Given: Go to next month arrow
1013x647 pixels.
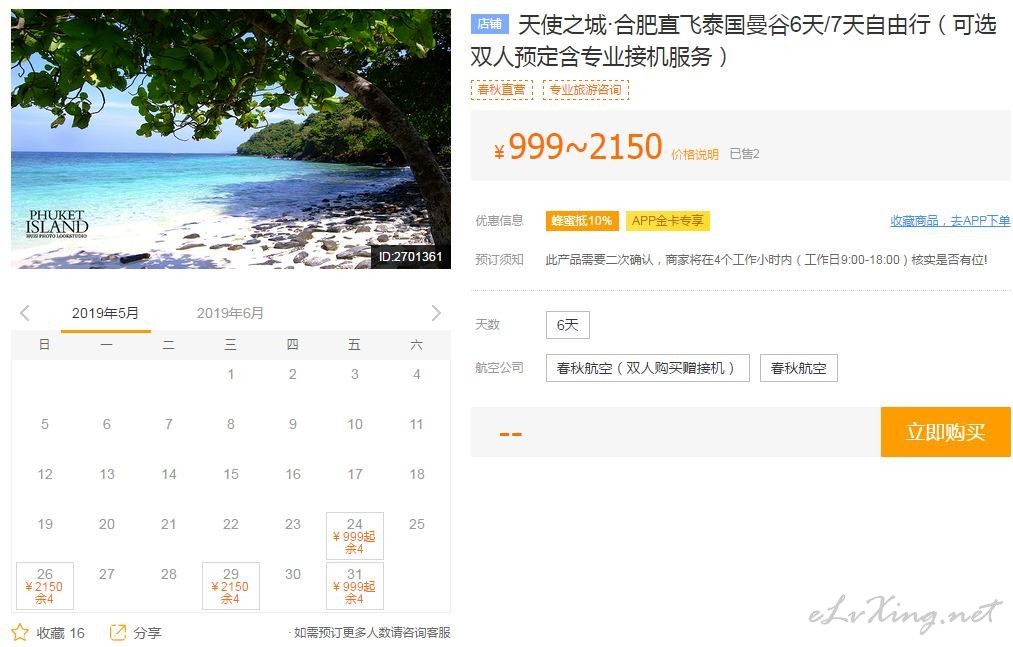Looking at the screenshot, I should click(x=436, y=313).
